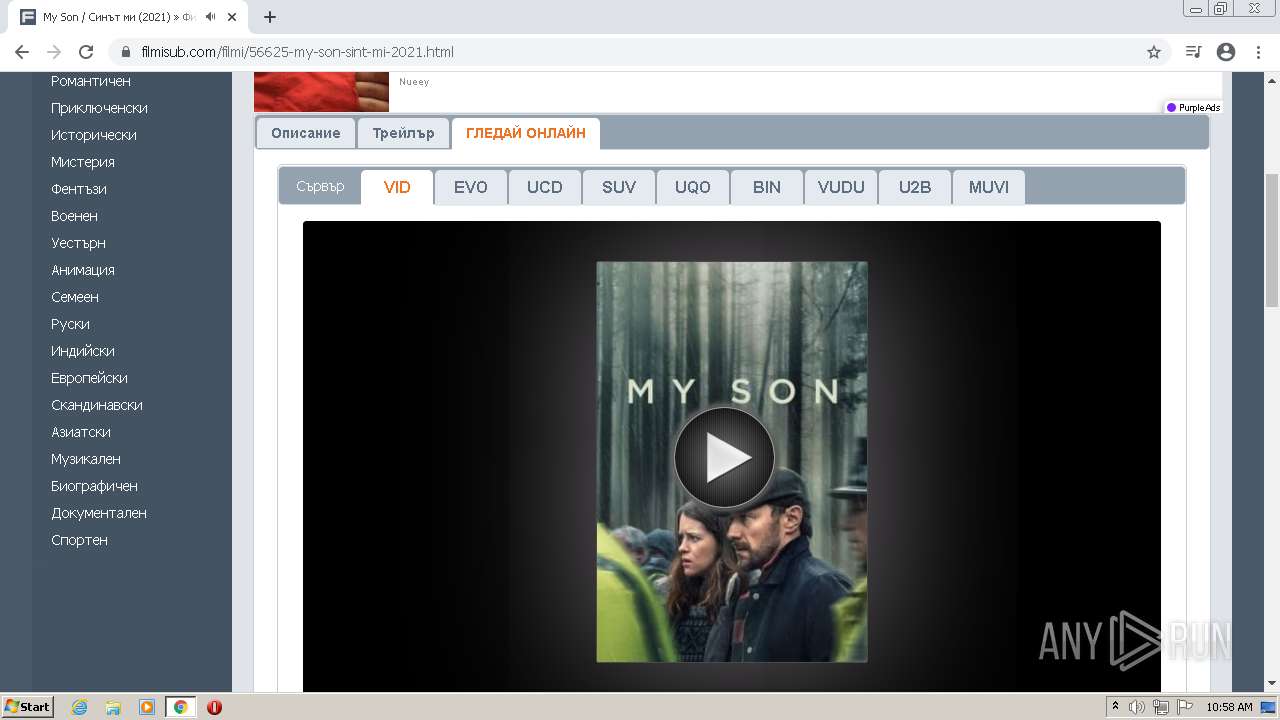
Task: Open the media control icon in toolbar
Action: coord(1193,52)
